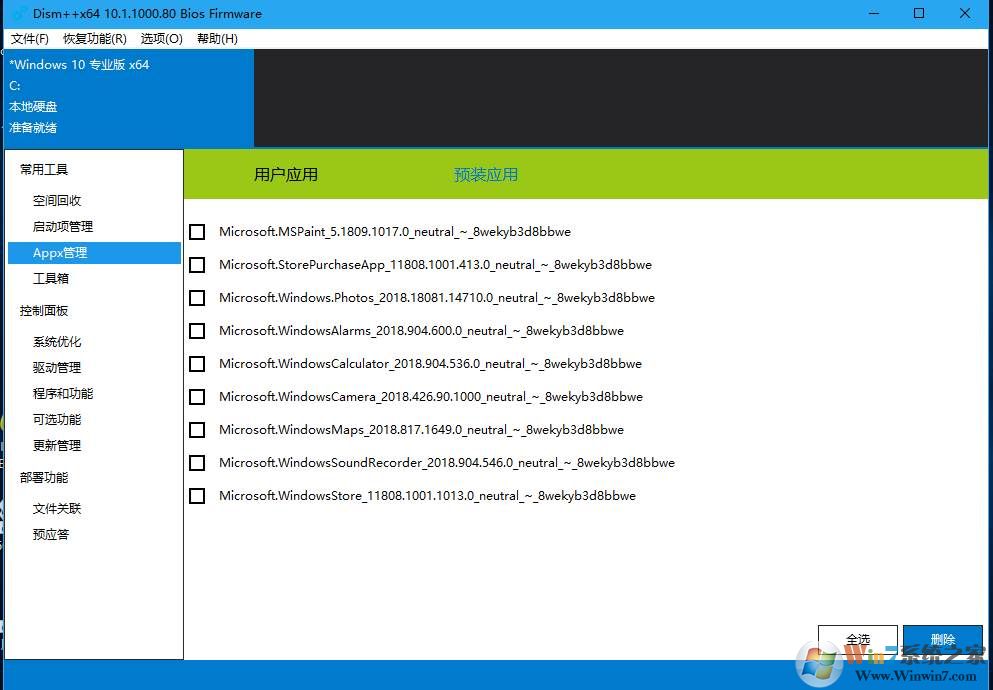This screenshot has height=690, width=993.
Task: Check the Microsoft.StorePurchaseApp checkbox
Action: [x=197, y=265]
